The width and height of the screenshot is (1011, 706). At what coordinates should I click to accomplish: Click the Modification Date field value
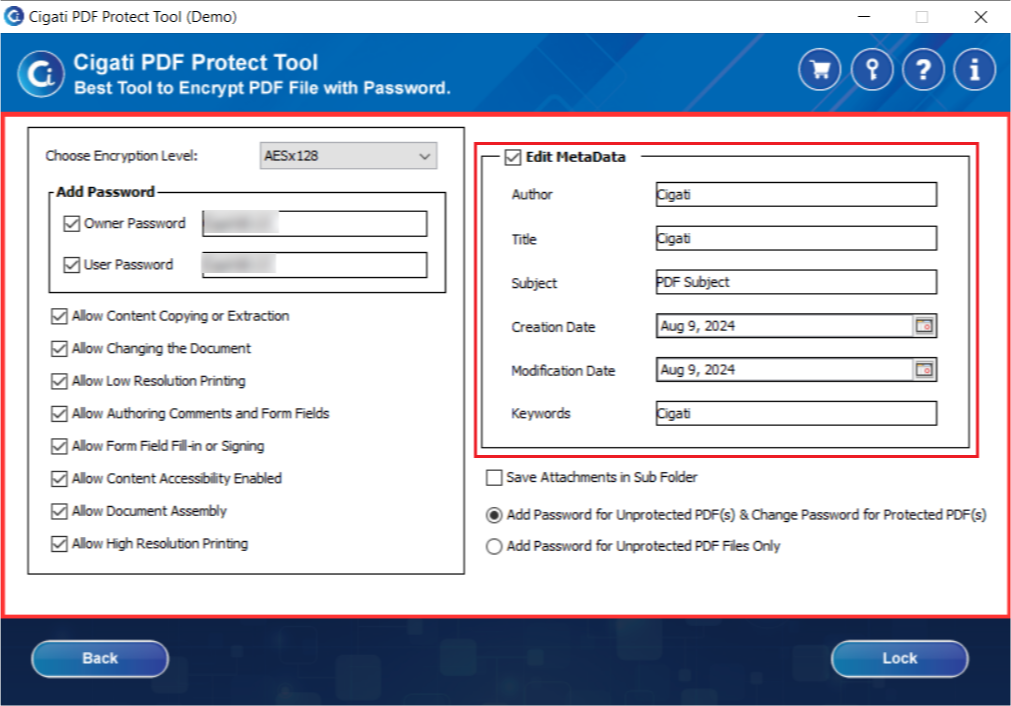785,369
